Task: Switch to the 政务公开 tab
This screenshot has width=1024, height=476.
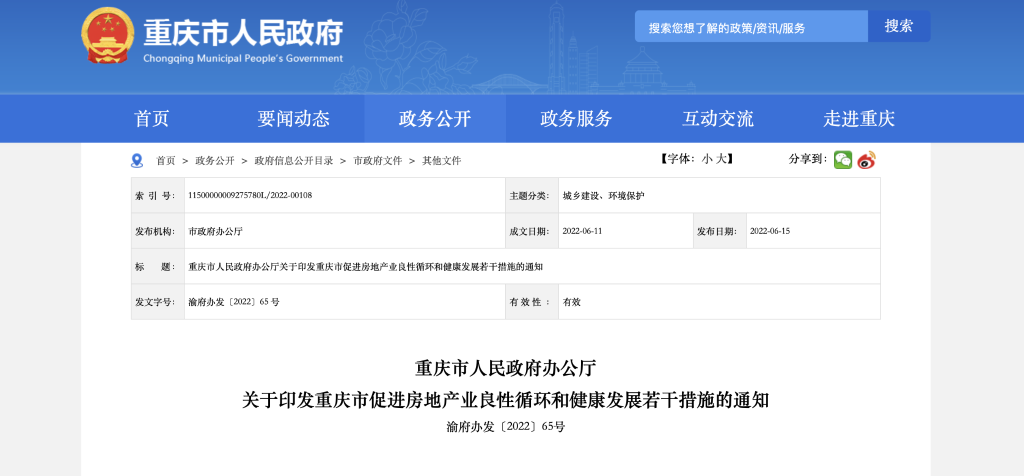Action: (x=435, y=119)
